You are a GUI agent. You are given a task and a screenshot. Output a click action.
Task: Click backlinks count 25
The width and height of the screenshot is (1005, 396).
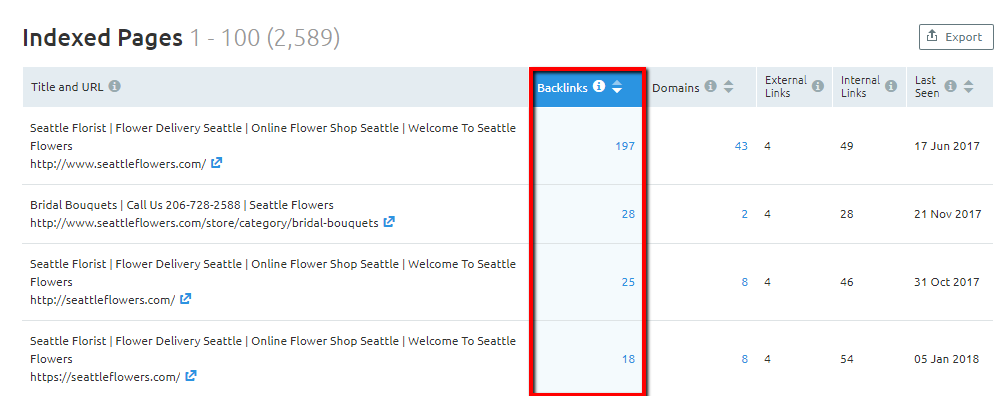click(x=628, y=282)
